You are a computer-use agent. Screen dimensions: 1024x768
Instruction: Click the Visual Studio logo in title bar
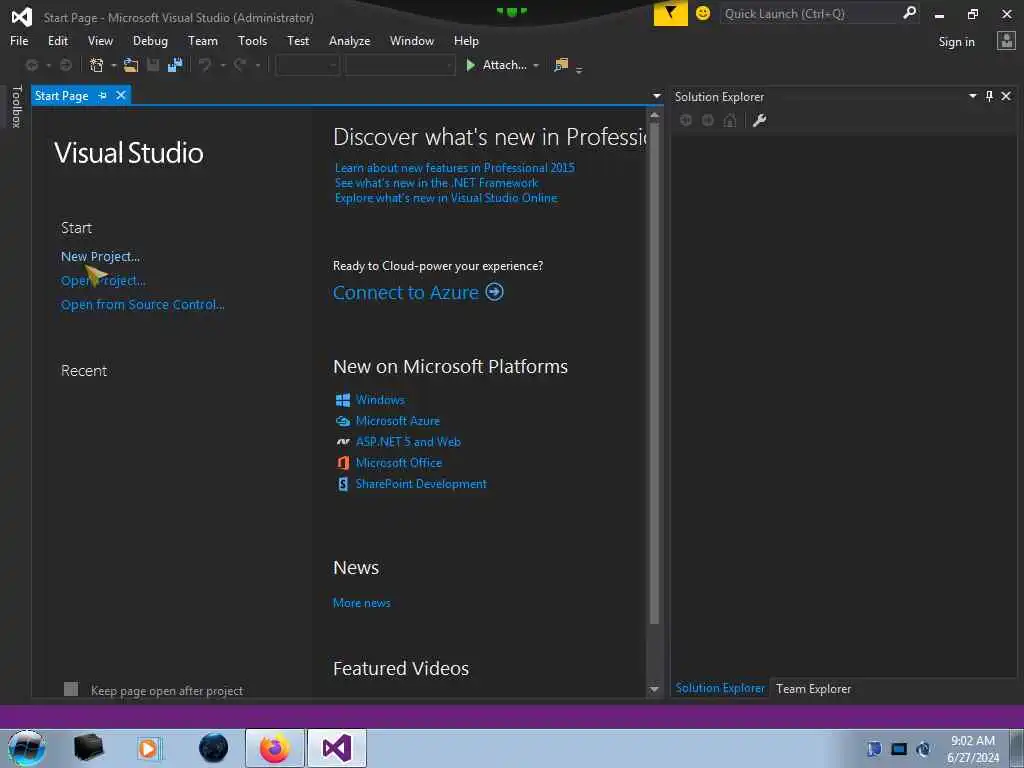point(22,16)
